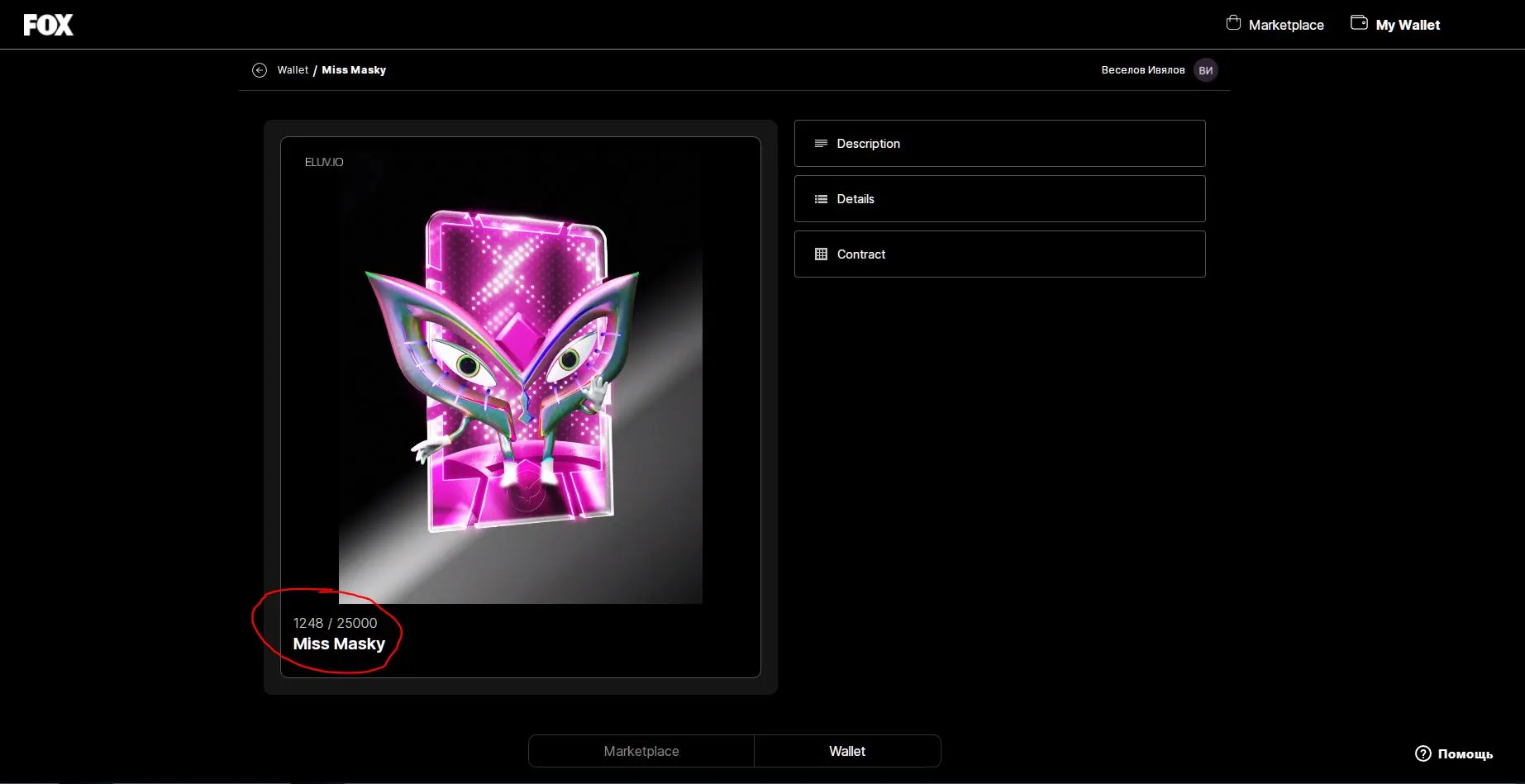Switch to the bottom Marketplace tab
This screenshot has height=784, width=1525.
[641, 751]
